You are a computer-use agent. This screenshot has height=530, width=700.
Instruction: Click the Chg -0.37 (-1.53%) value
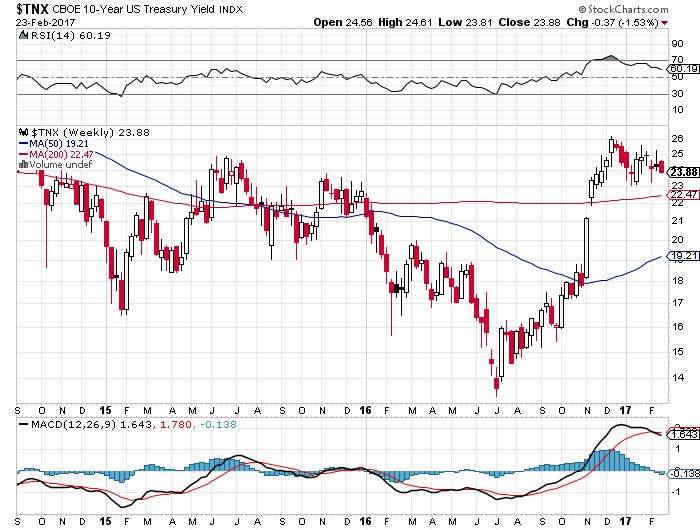pyautogui.click(x=612, y=22)
